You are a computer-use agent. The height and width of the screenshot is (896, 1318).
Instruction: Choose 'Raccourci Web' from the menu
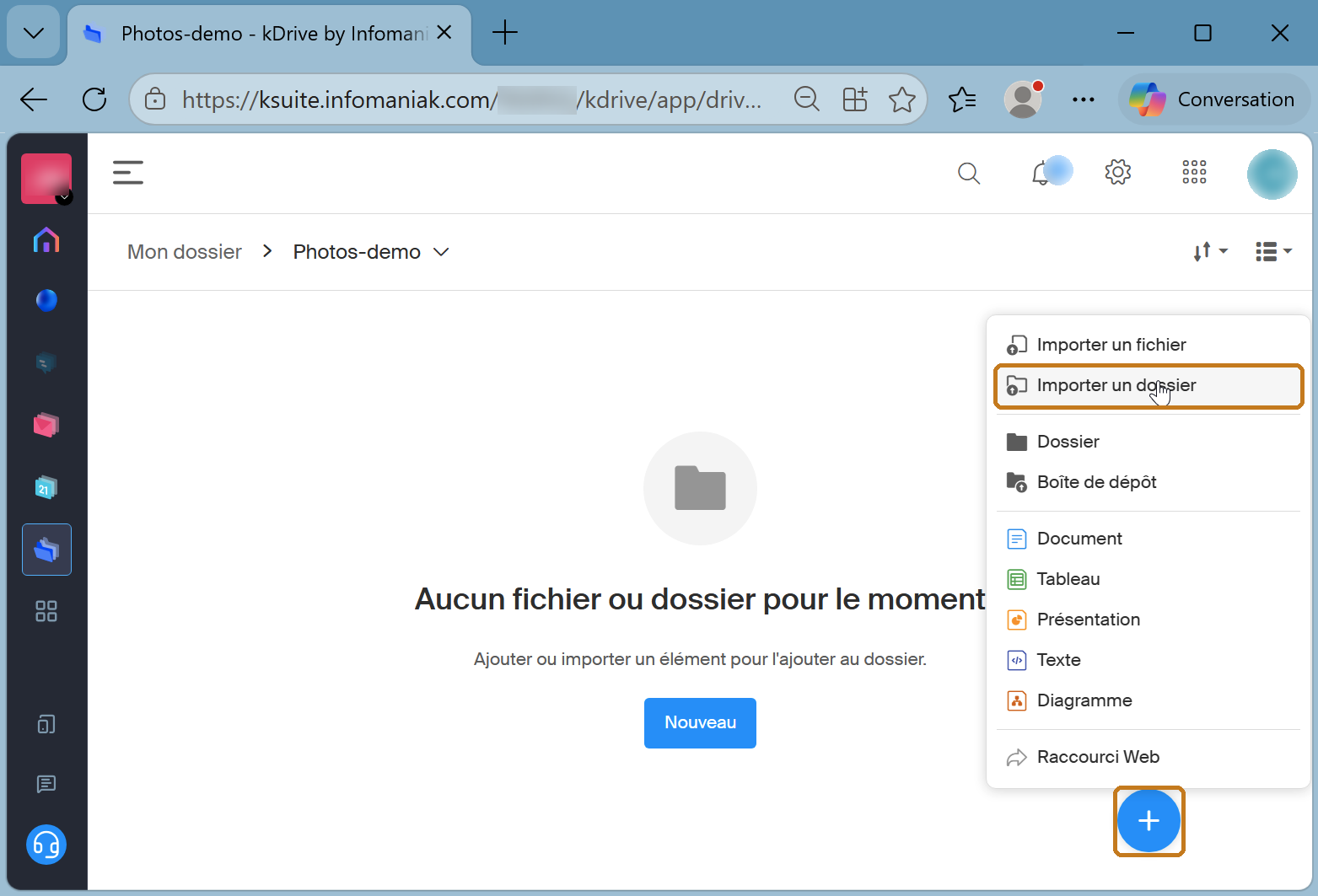coord(1149,757)
